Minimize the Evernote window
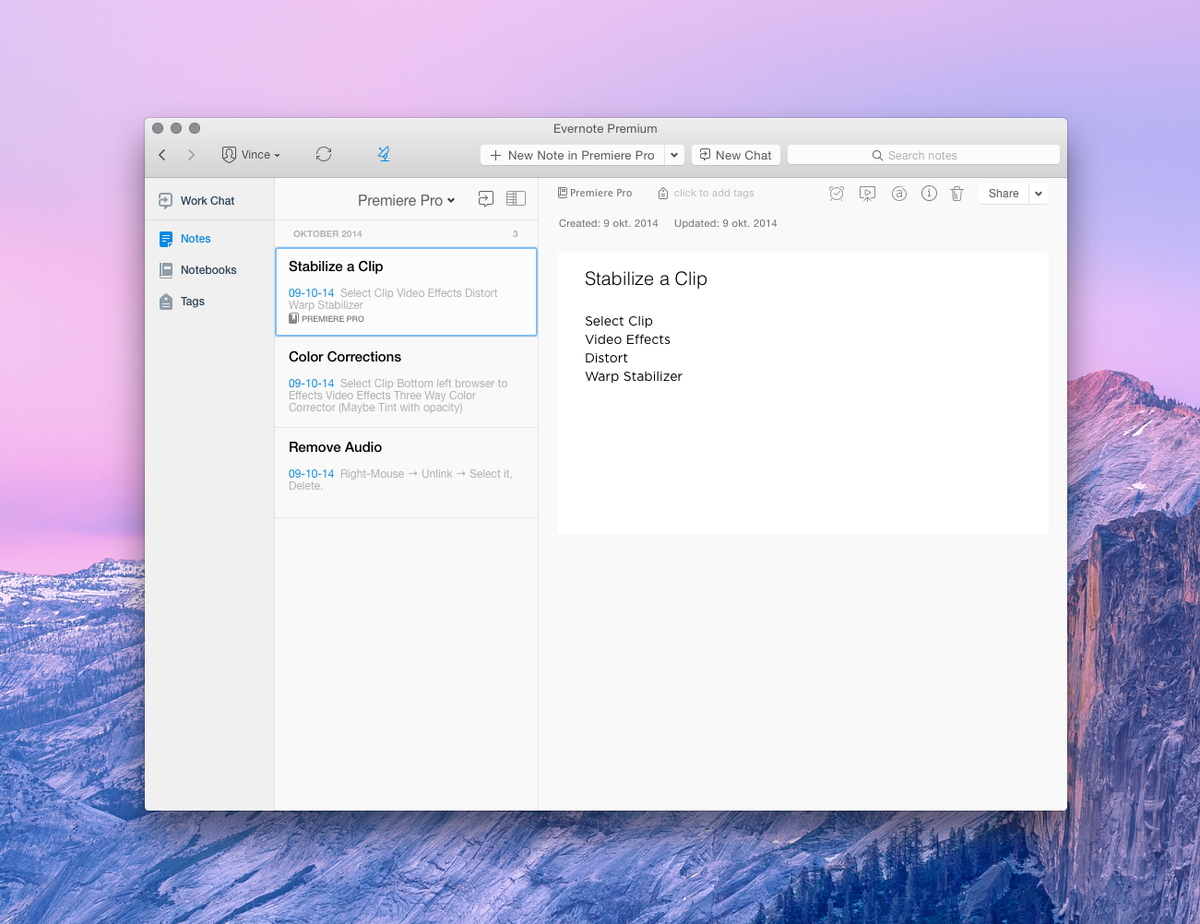Viewport: 1200px width, 924px height. pos(176,128)
